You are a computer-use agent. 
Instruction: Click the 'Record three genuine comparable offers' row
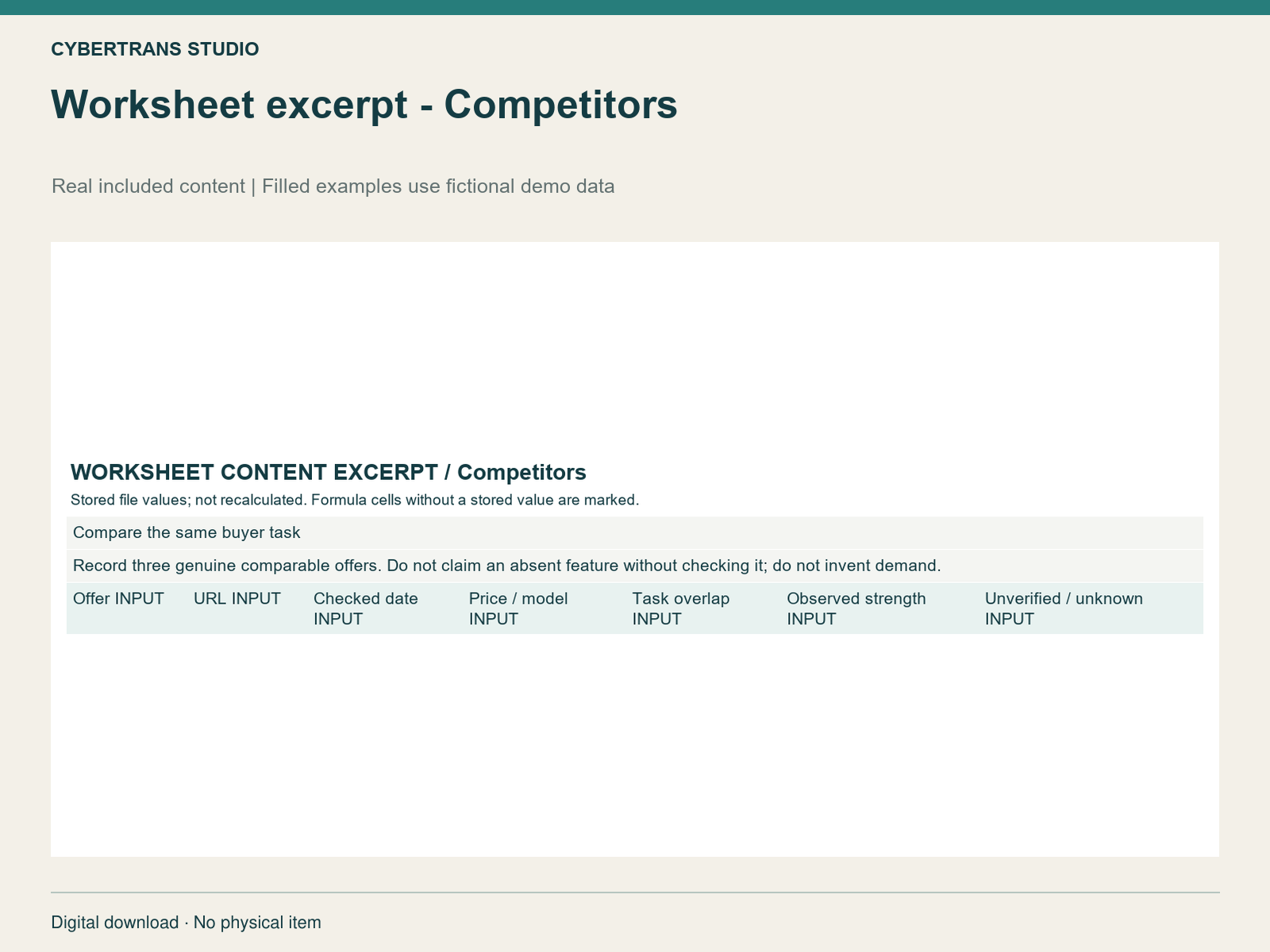[635, 566]
